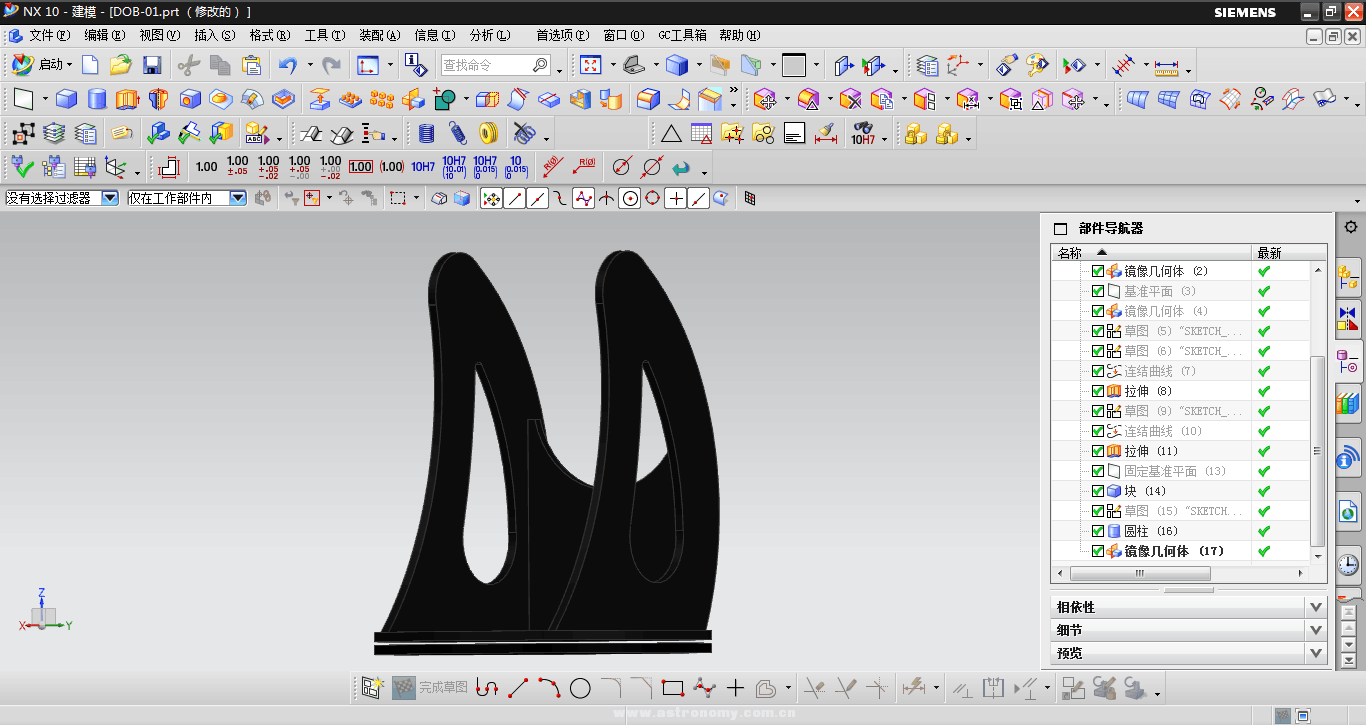Open the dropdown arrow next to Undo
The image size is (1366, 725).
coord(310,65)
